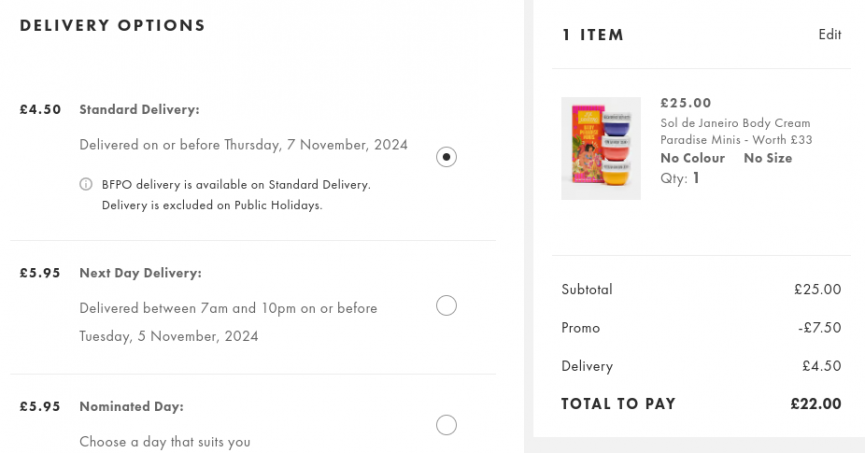Select the Standard Delivery radio button
Viewport: 865px width, 453px height.
(x=446, y=157)
